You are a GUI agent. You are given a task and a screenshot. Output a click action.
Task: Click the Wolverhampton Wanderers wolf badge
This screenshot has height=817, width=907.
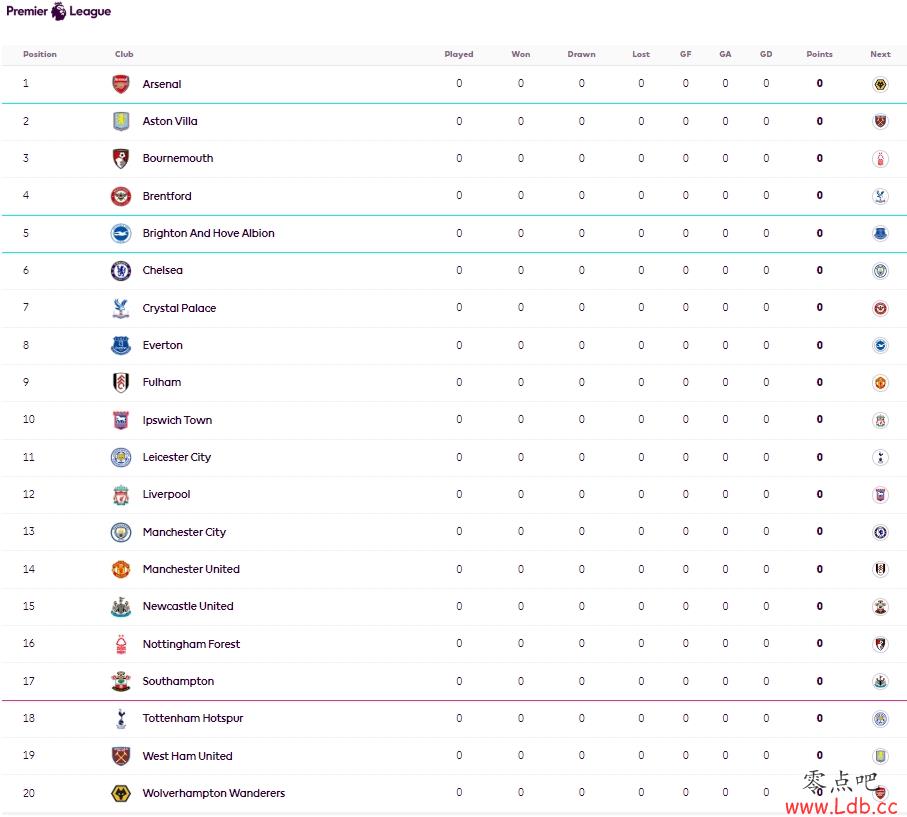[x=121, y=793]
